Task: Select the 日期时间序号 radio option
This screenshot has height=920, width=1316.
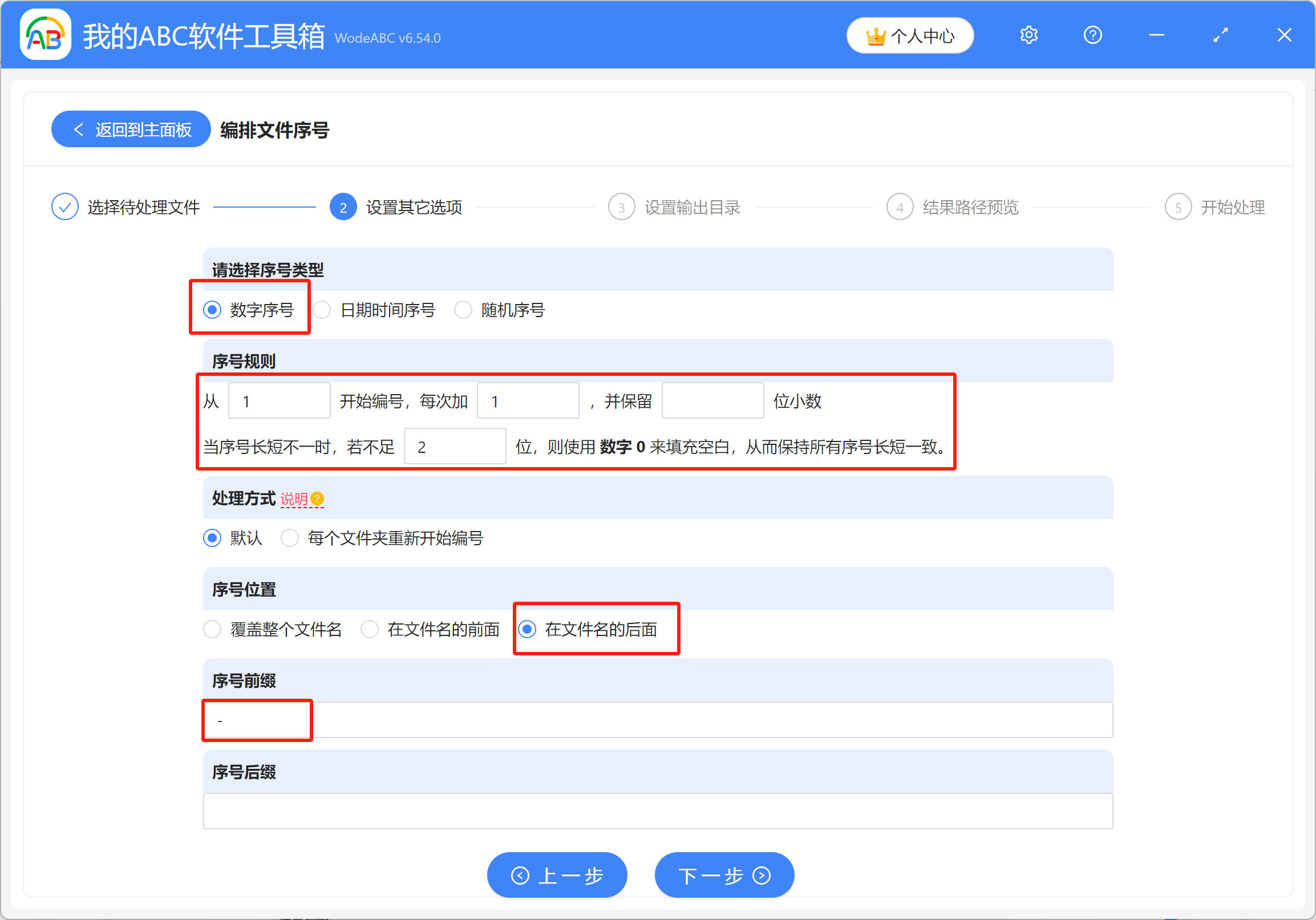Action: point(322,310)
